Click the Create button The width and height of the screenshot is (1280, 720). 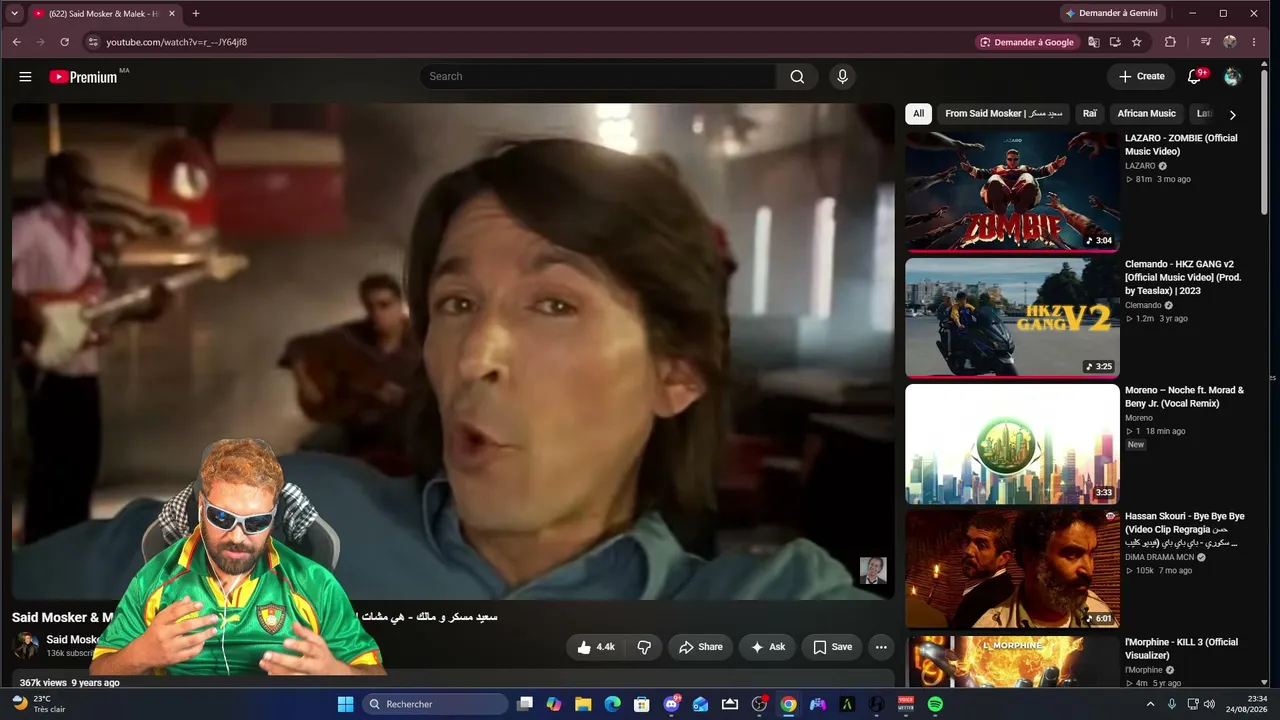coord(1141,77)
